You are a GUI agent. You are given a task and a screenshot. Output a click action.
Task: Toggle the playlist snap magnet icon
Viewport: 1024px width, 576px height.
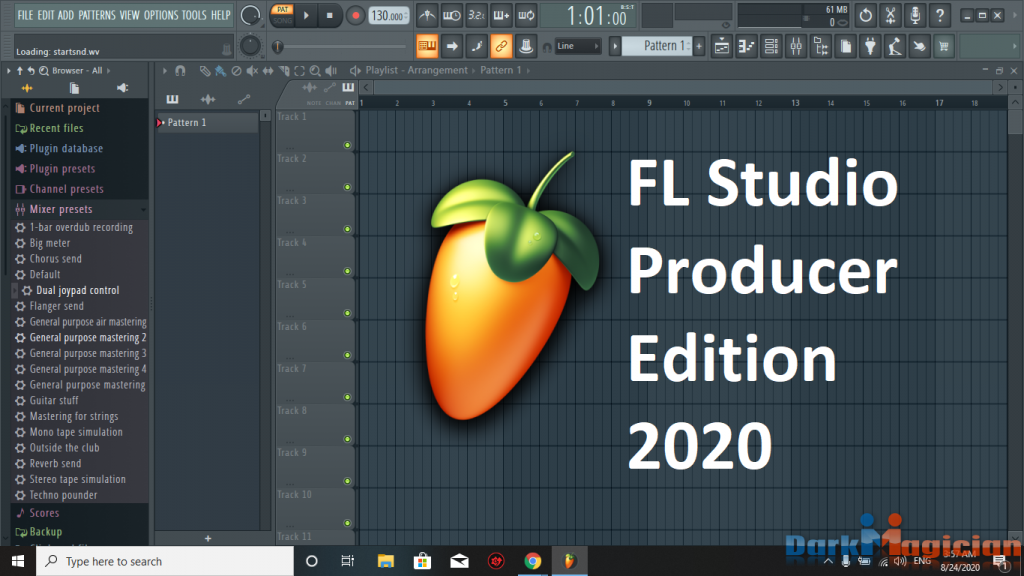tap(180, 71)
